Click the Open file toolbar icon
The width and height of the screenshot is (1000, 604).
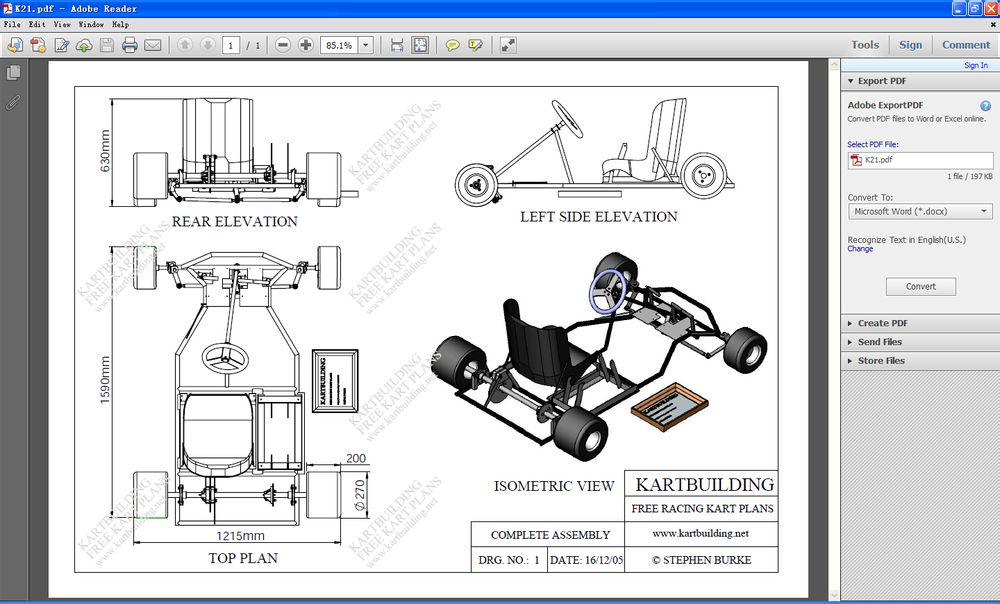click(15, 45)
